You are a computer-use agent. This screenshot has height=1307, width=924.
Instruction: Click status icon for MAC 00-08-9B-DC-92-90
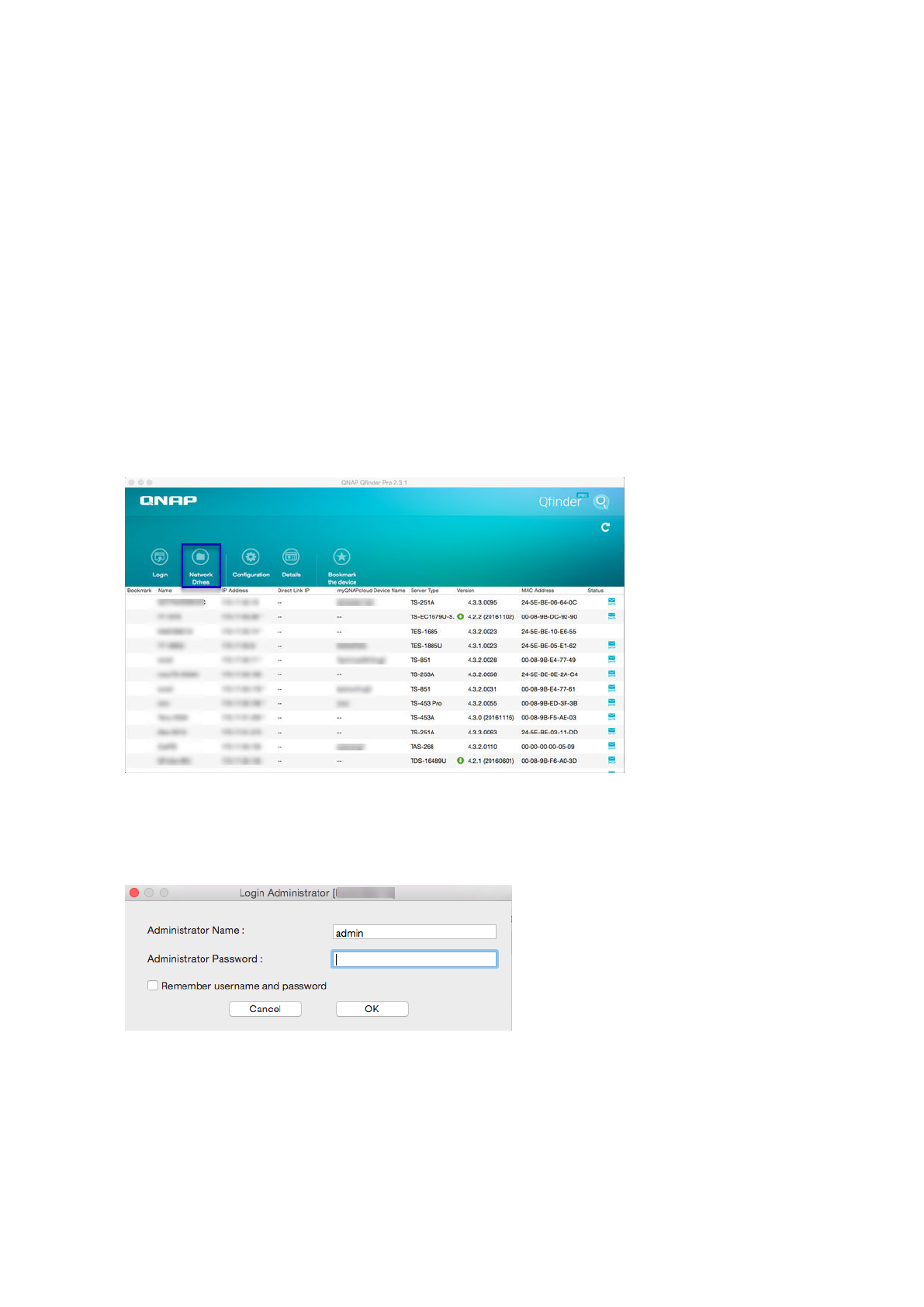(611, 616)
